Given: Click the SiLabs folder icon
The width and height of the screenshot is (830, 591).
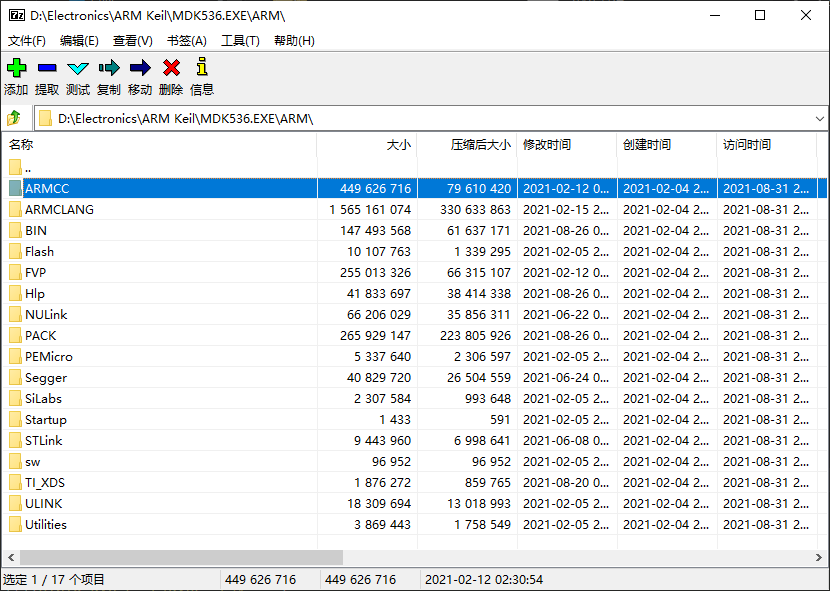Looking at the screenshot, I should [15, 399].
